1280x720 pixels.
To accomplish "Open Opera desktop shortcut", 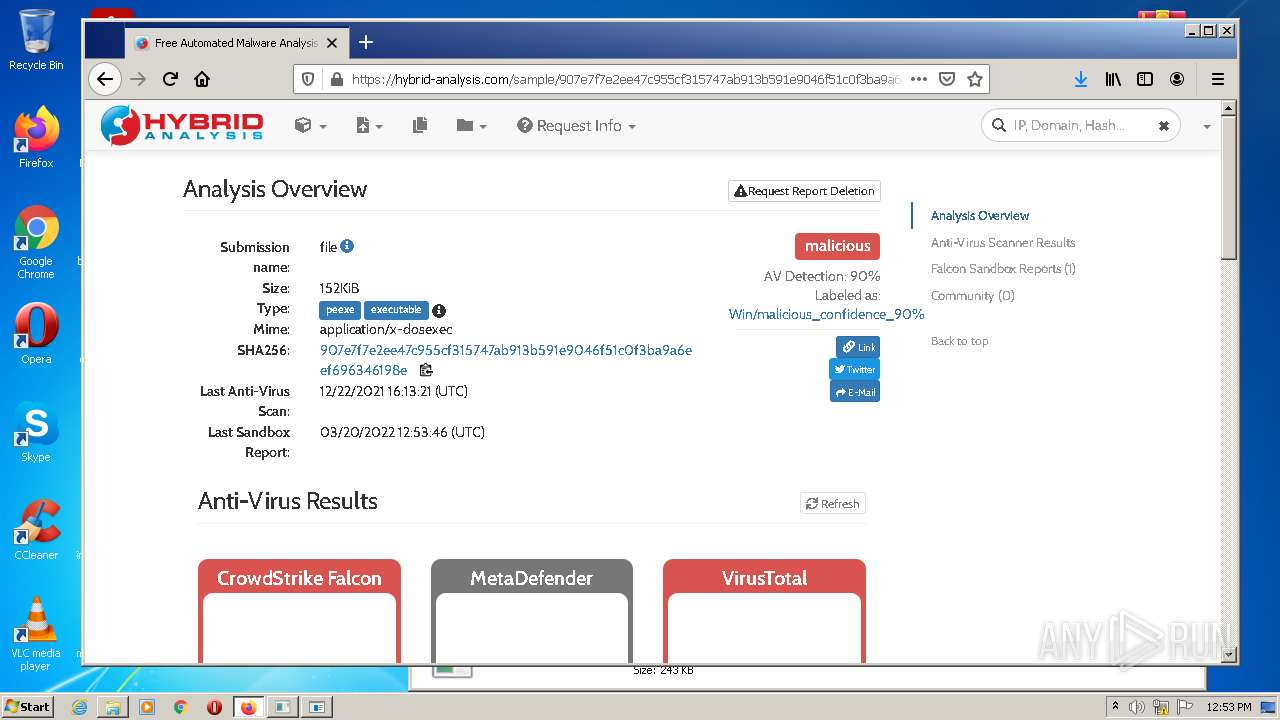I will [x=36, y=334].
